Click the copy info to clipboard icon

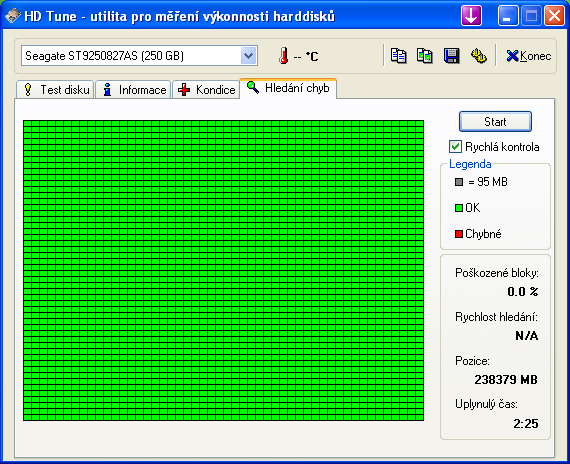coord(398,56)
